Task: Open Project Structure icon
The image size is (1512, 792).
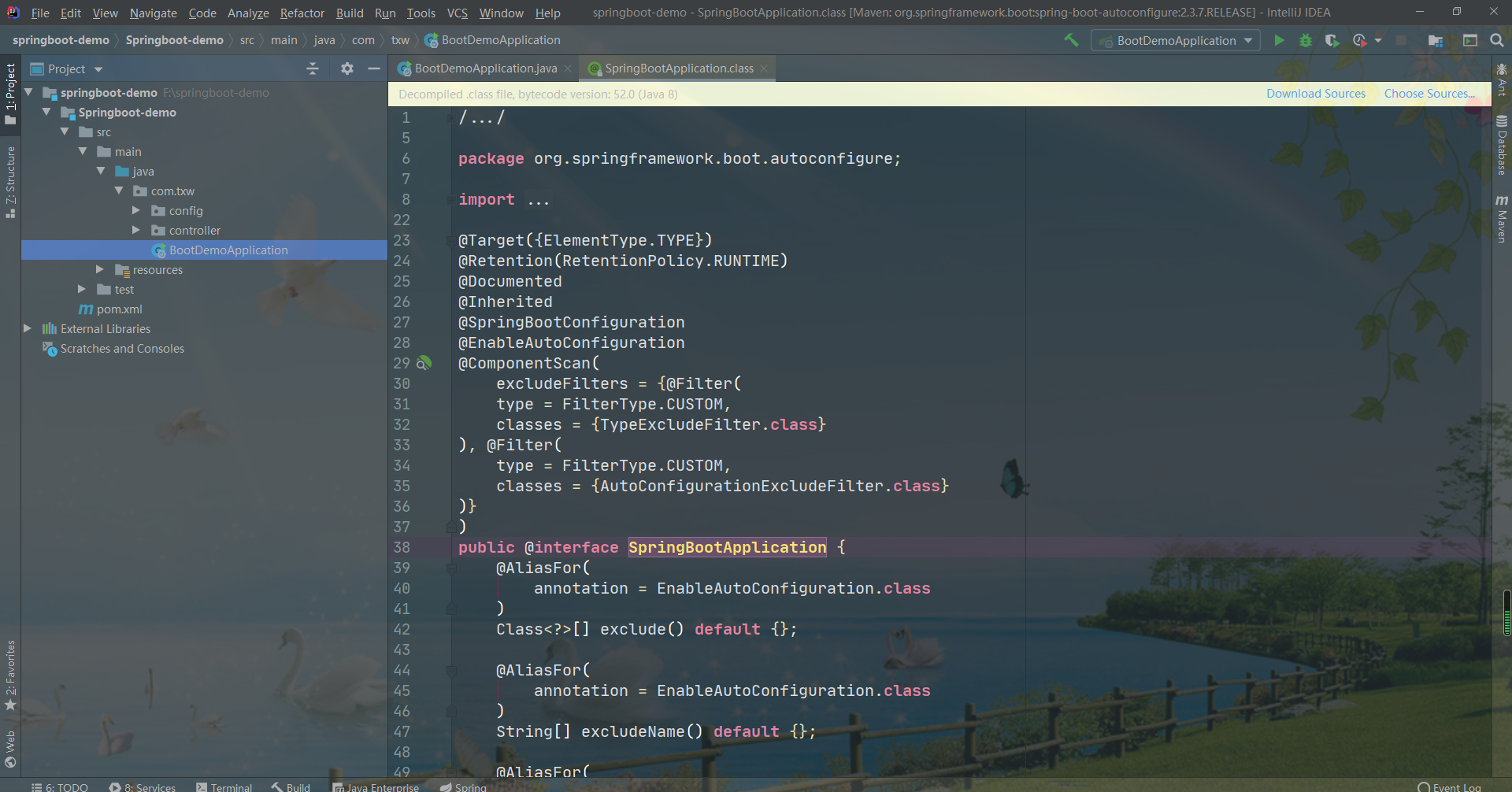Action: 1436,40
